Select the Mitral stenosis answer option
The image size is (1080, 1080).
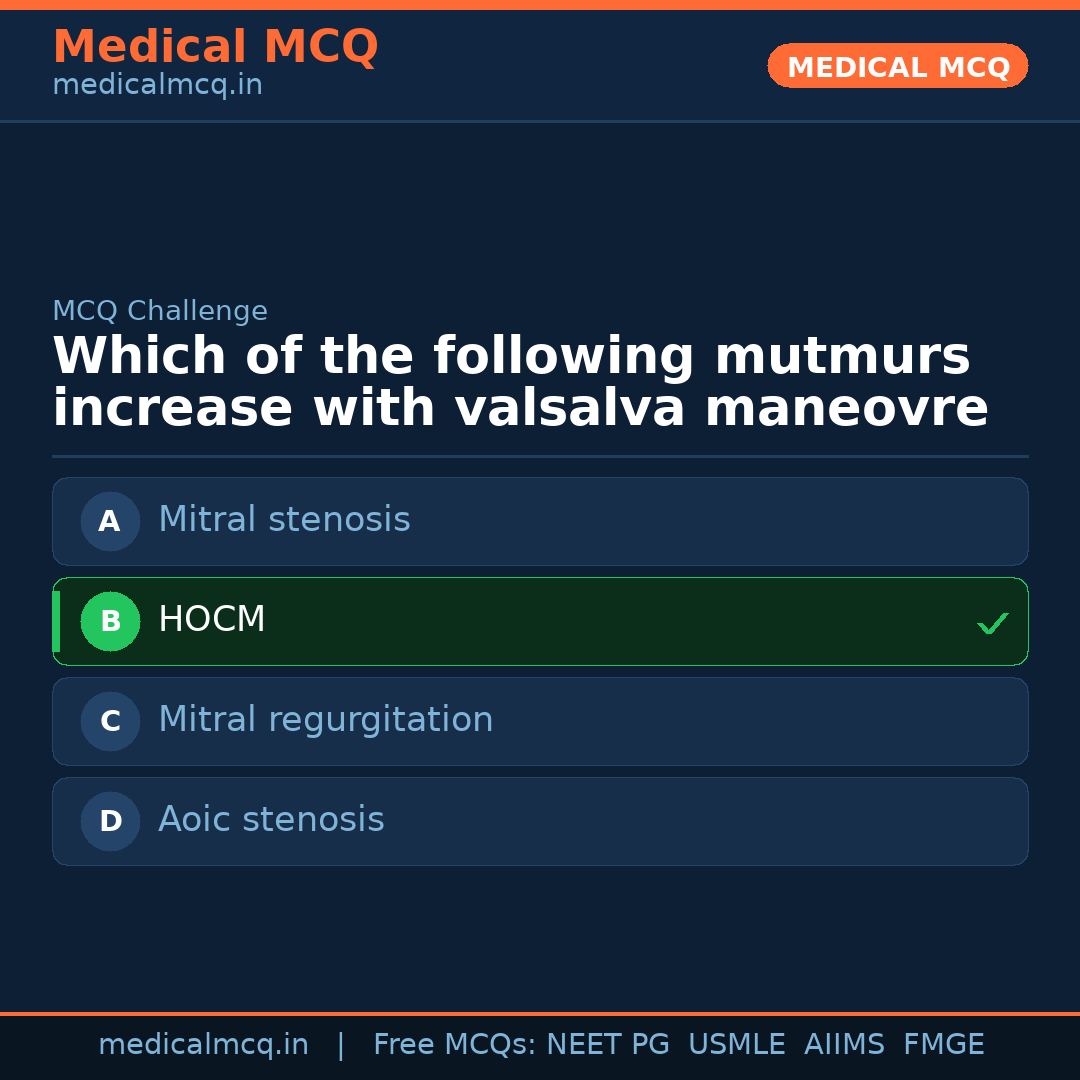[540, 521]
